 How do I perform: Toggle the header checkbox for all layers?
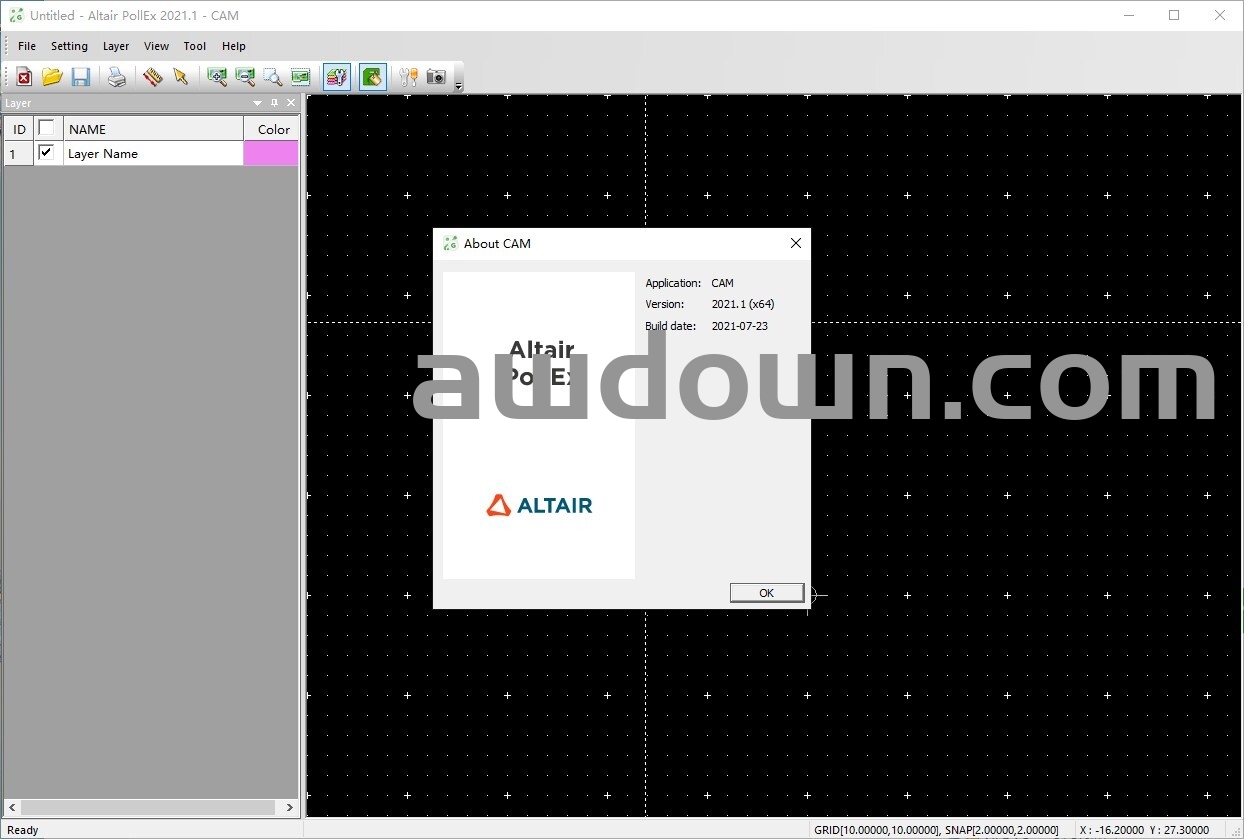tap(46, 128)
